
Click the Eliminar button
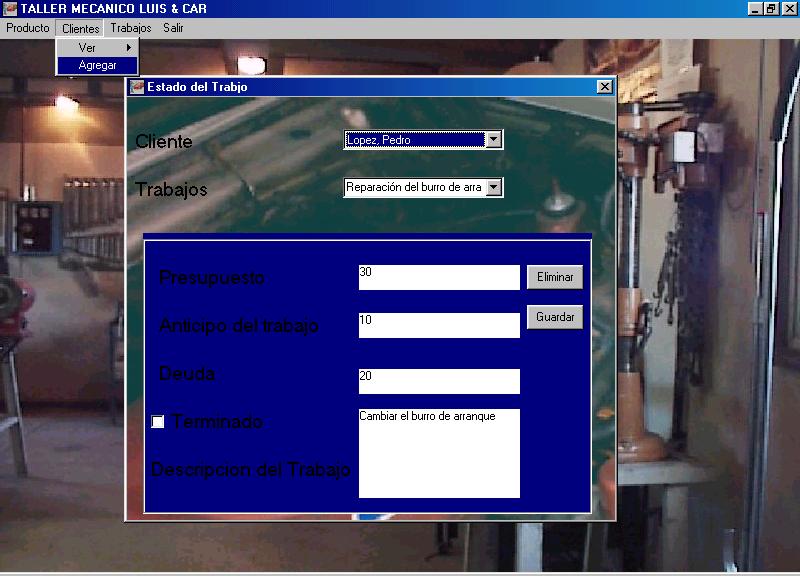555,277
